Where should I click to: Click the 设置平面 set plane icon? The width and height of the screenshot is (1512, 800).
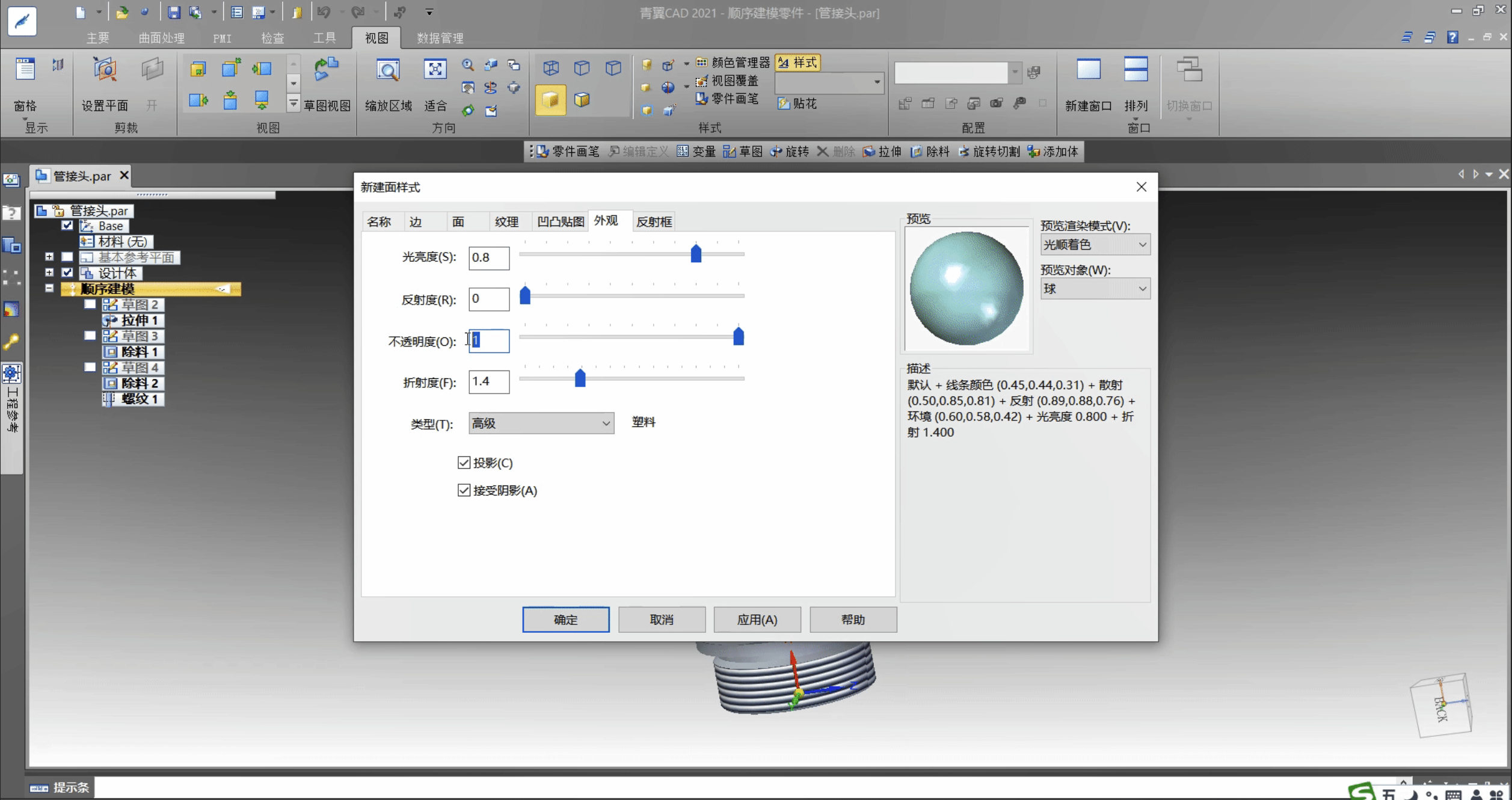tap(105, 70)
